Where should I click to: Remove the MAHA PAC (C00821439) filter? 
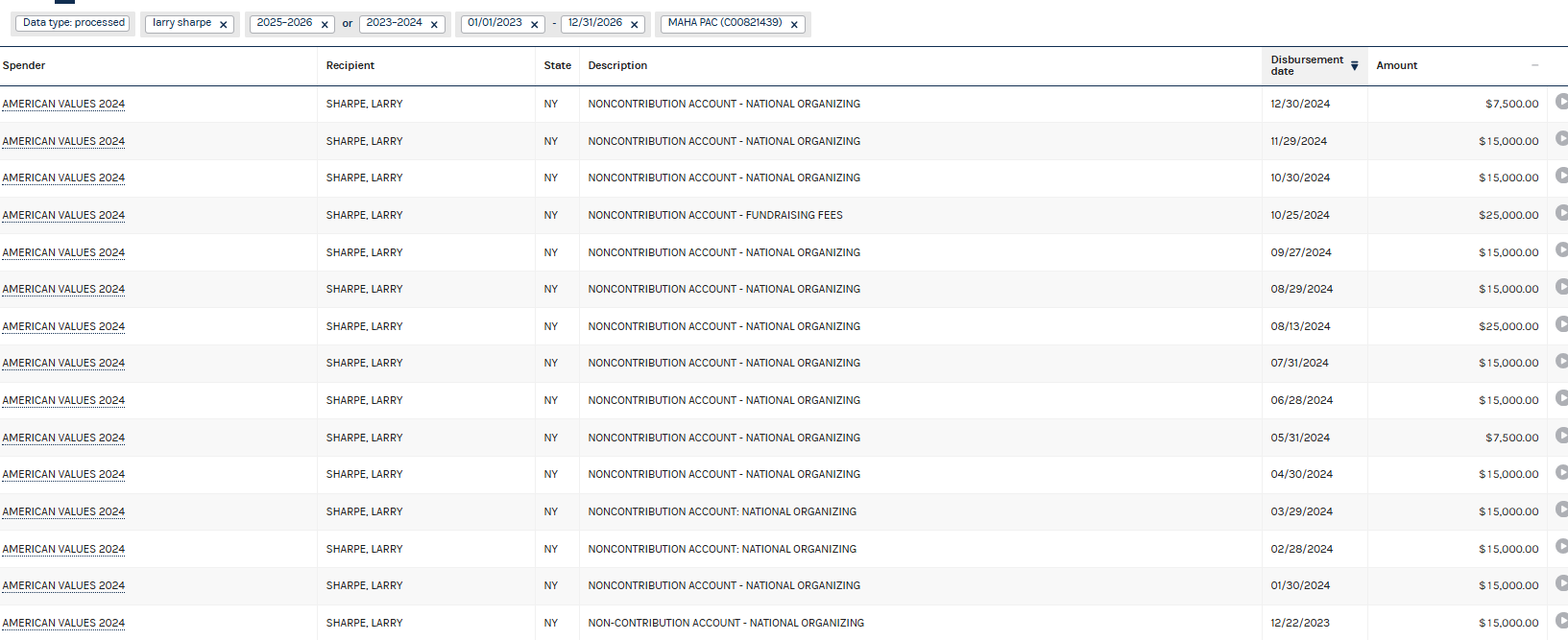[794, 25]
